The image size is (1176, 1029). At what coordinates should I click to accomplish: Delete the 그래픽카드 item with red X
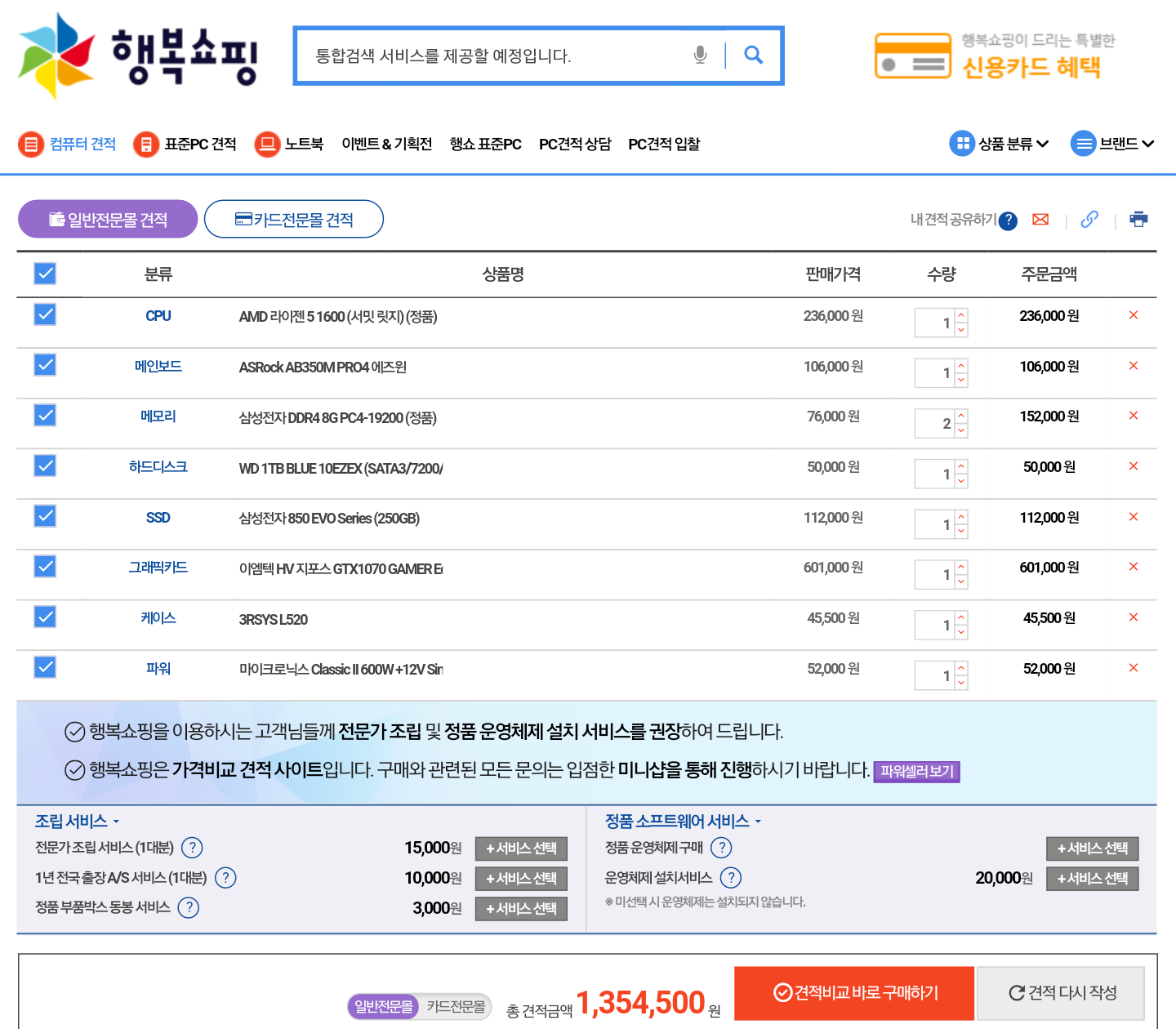pyautogui.click(x=1133, y=567)
